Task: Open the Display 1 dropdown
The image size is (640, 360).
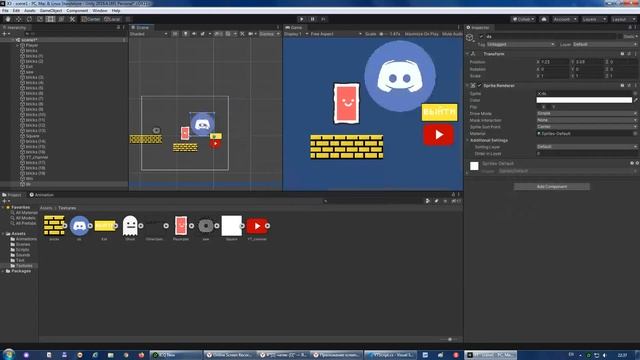Action: point(296,34)
